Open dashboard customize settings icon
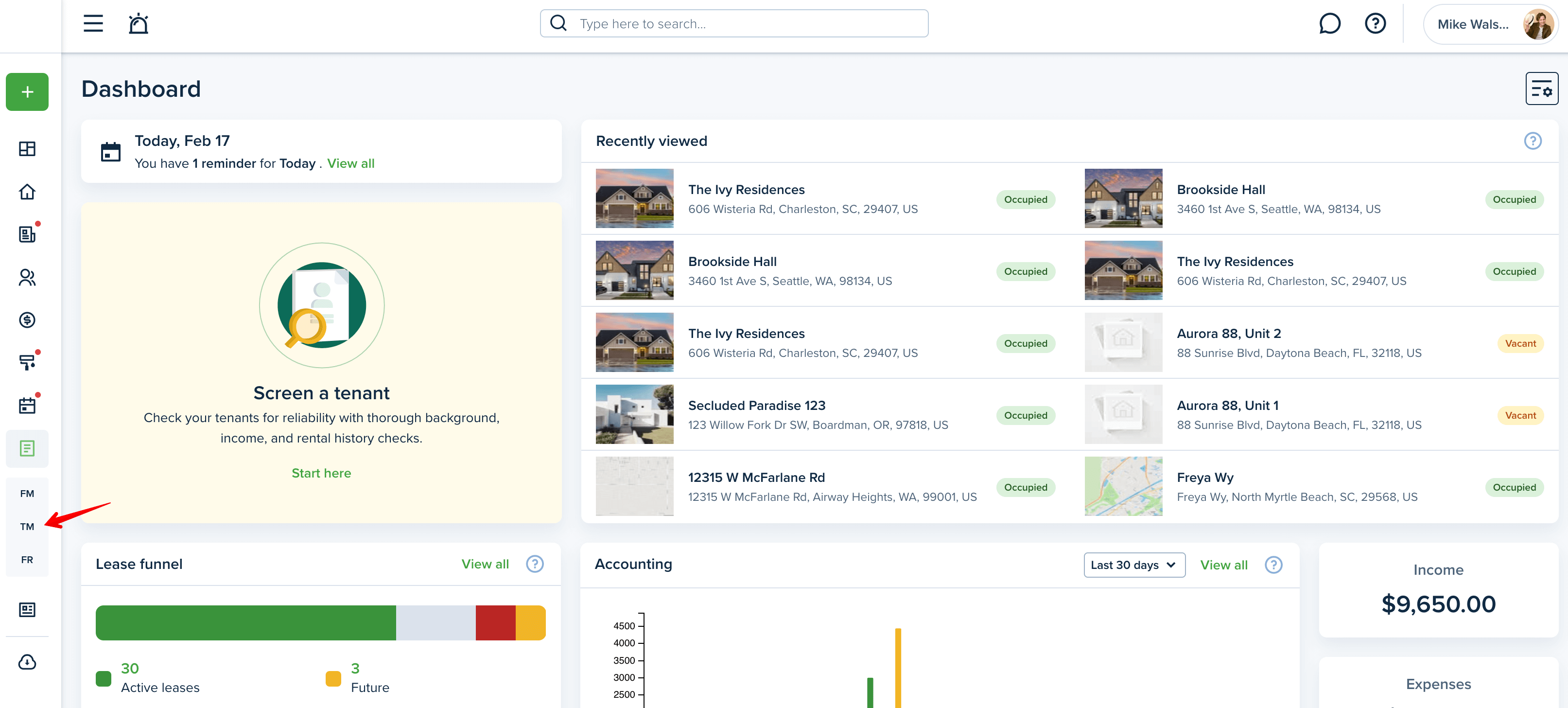Viewport: 1568px width, 708px height. point(1541,89)
